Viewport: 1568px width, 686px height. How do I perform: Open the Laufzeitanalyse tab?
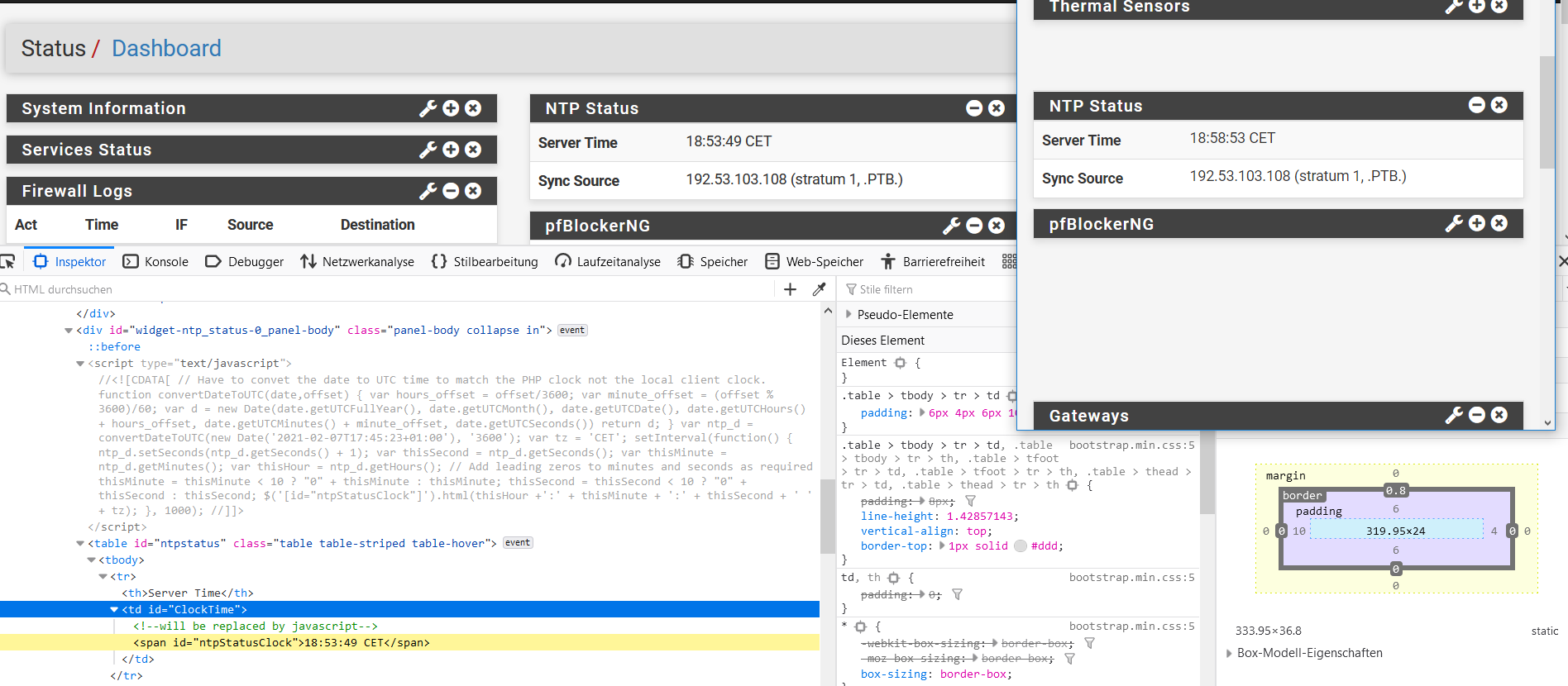coord(608,261)
